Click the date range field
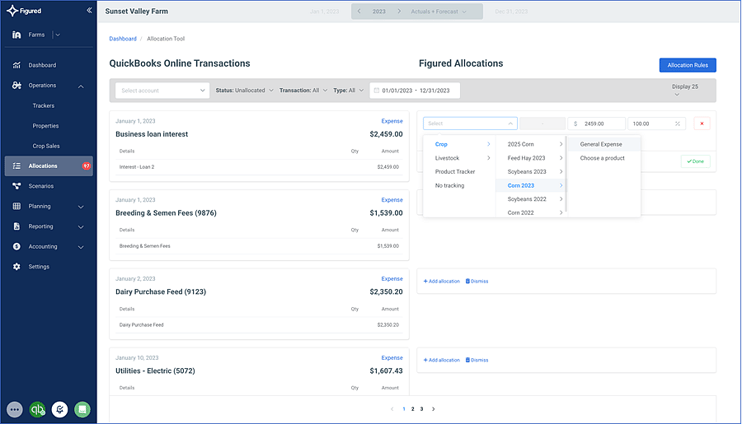This screenshot has height=424, width=742. click(x=415, y=90)
